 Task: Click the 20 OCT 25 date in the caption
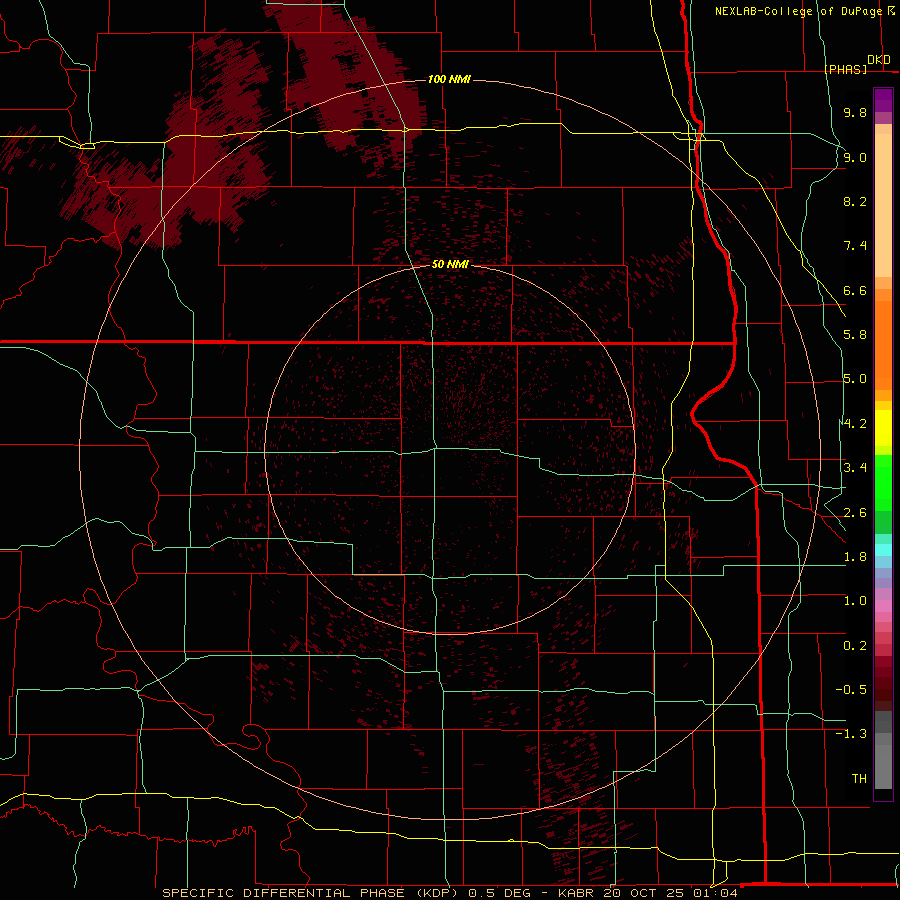pos(644,893)
